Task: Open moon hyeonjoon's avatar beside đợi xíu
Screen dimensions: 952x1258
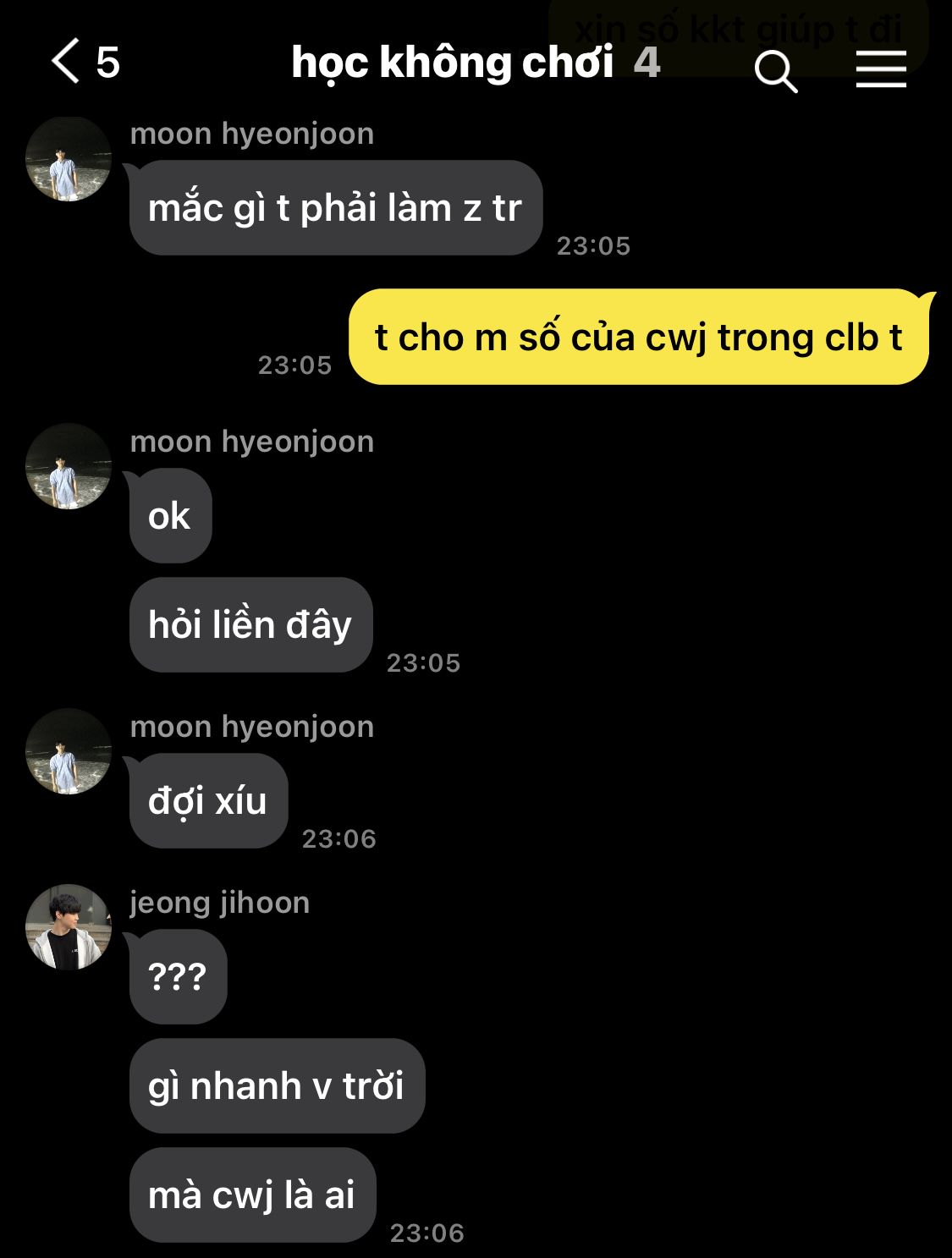Action: coord(69,751)
